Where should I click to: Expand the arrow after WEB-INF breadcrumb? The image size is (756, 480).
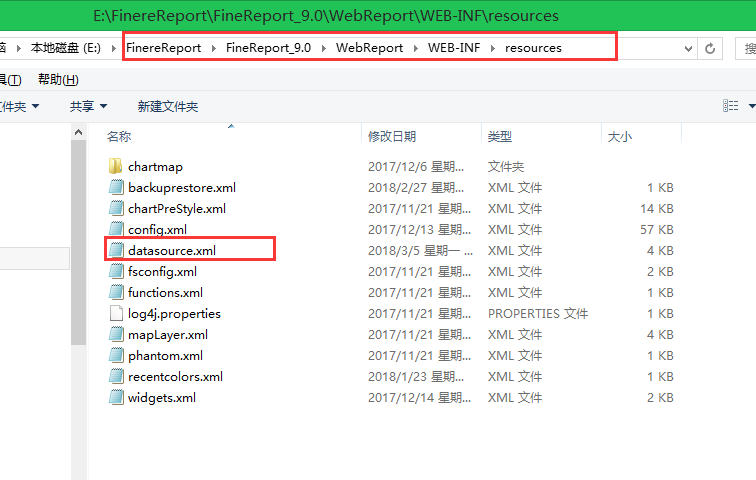coord(493,48)
